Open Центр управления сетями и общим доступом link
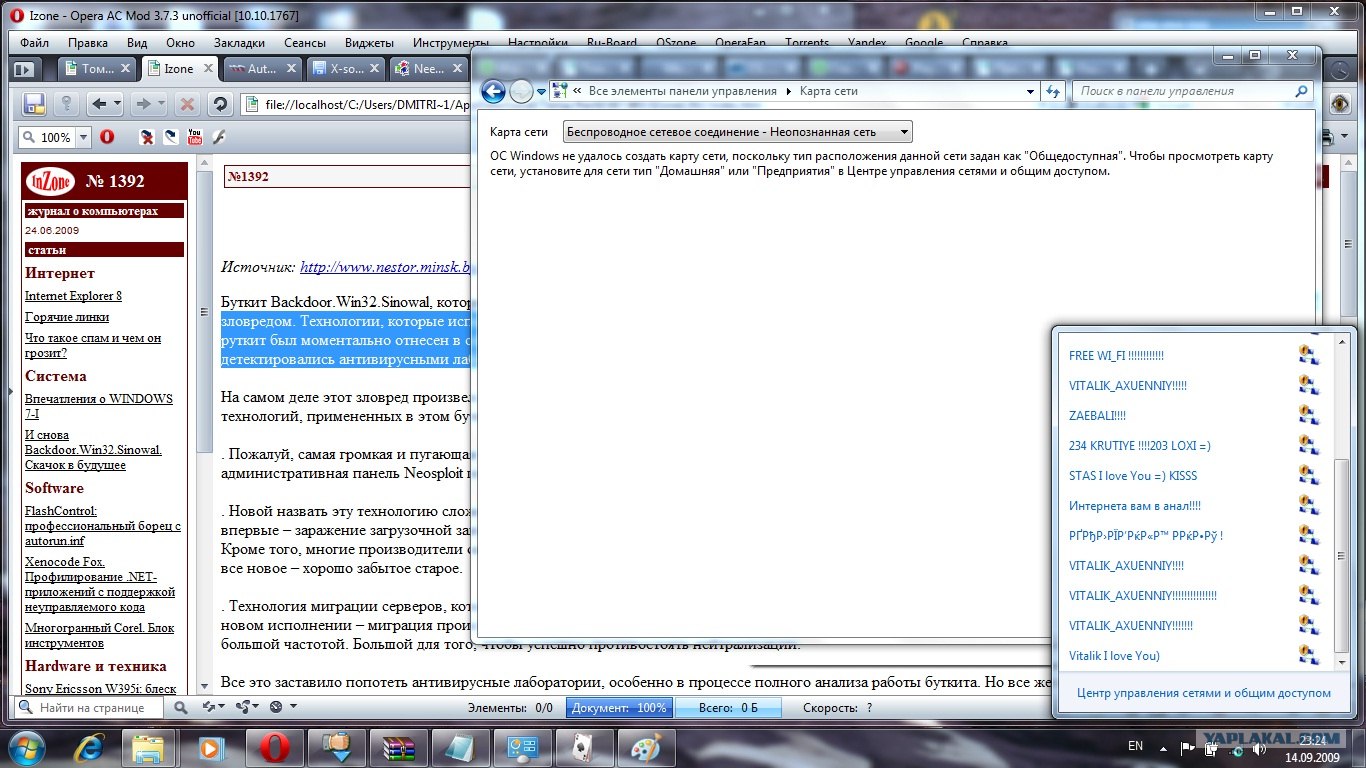Image resolution: width=1366 pixels, height=768 pixels. [1203, 693]
